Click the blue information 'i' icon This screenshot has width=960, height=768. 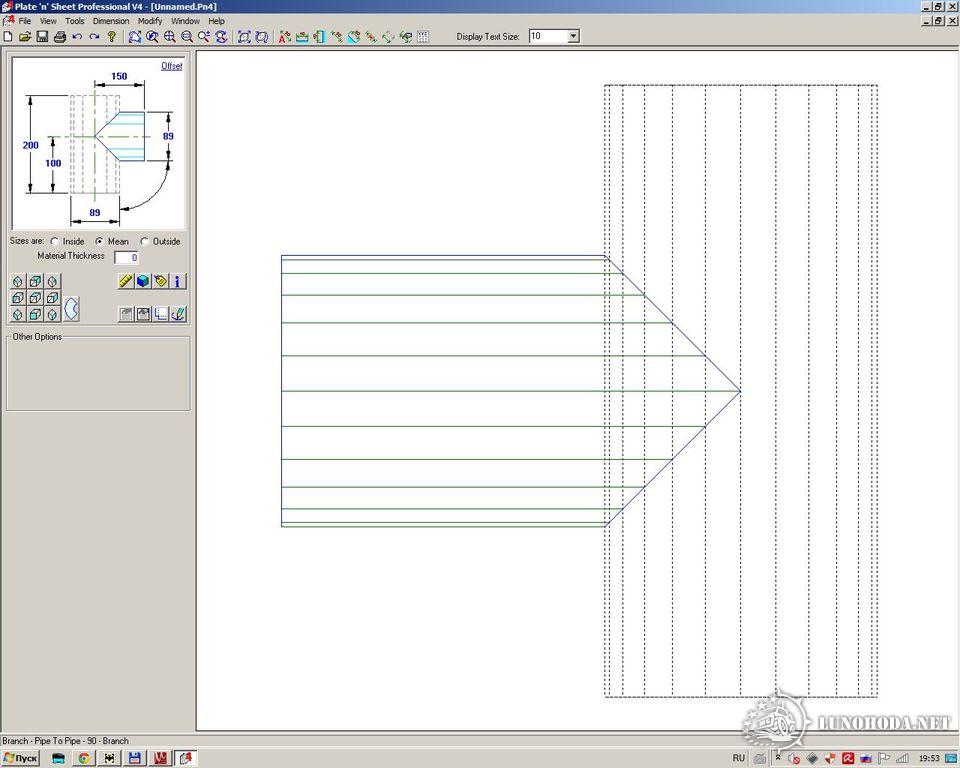point(178,281)
